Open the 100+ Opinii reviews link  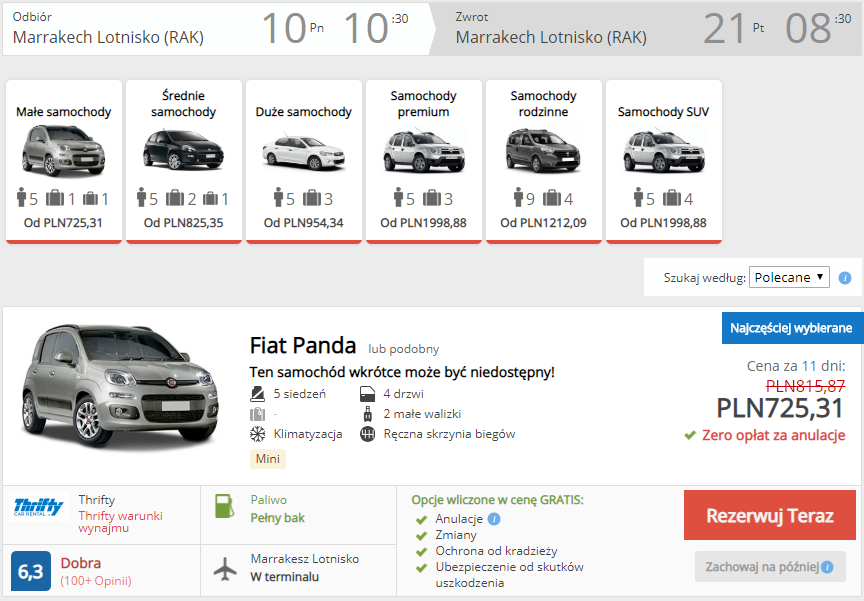point(95,581)
